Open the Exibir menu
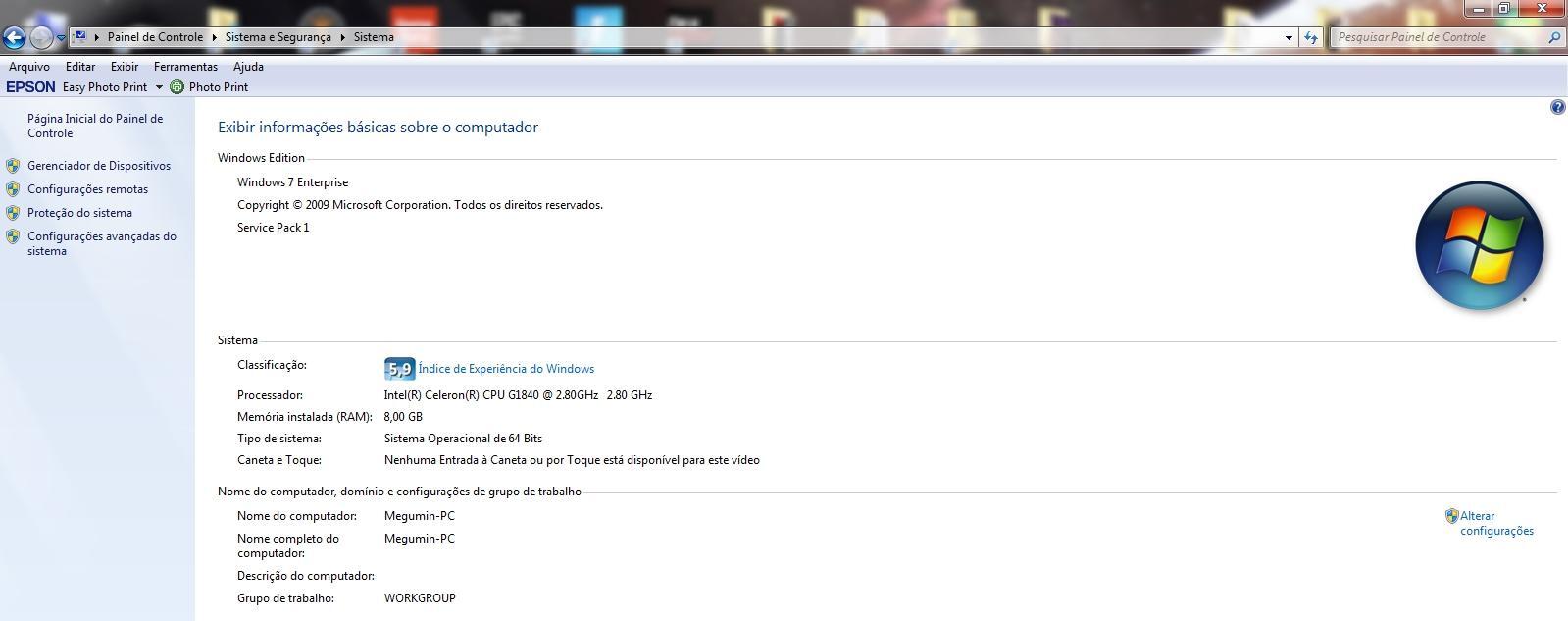Screen dimensions: 1568x621 coord(125,67)
